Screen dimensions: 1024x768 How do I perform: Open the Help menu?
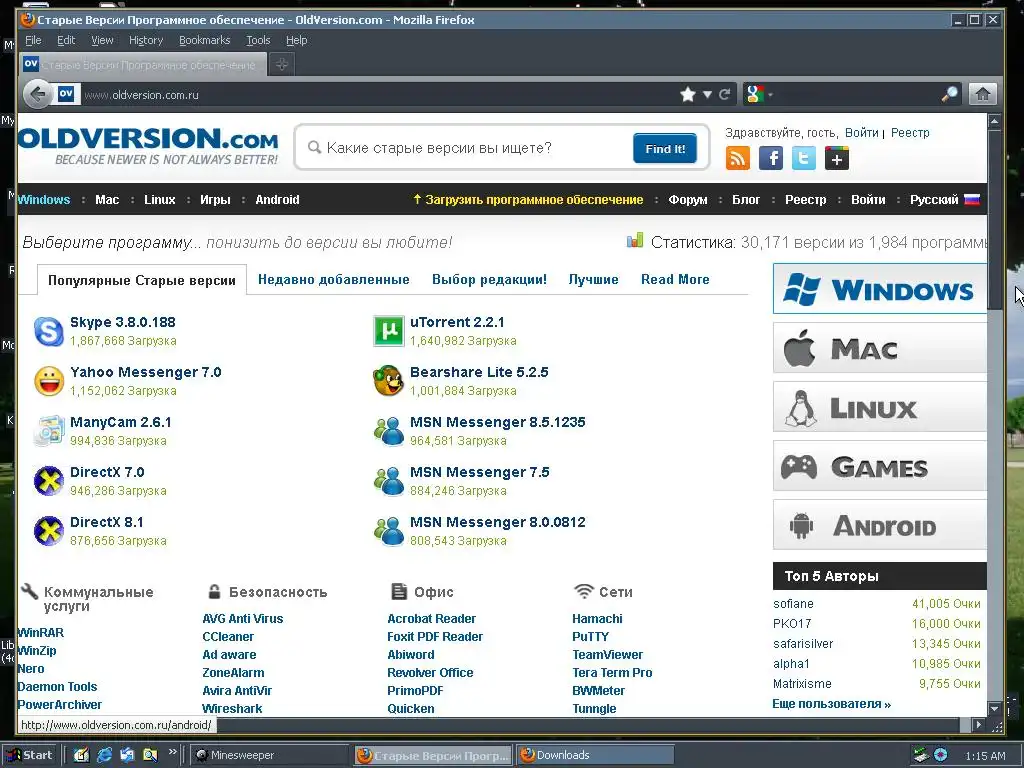coord(296,40)
